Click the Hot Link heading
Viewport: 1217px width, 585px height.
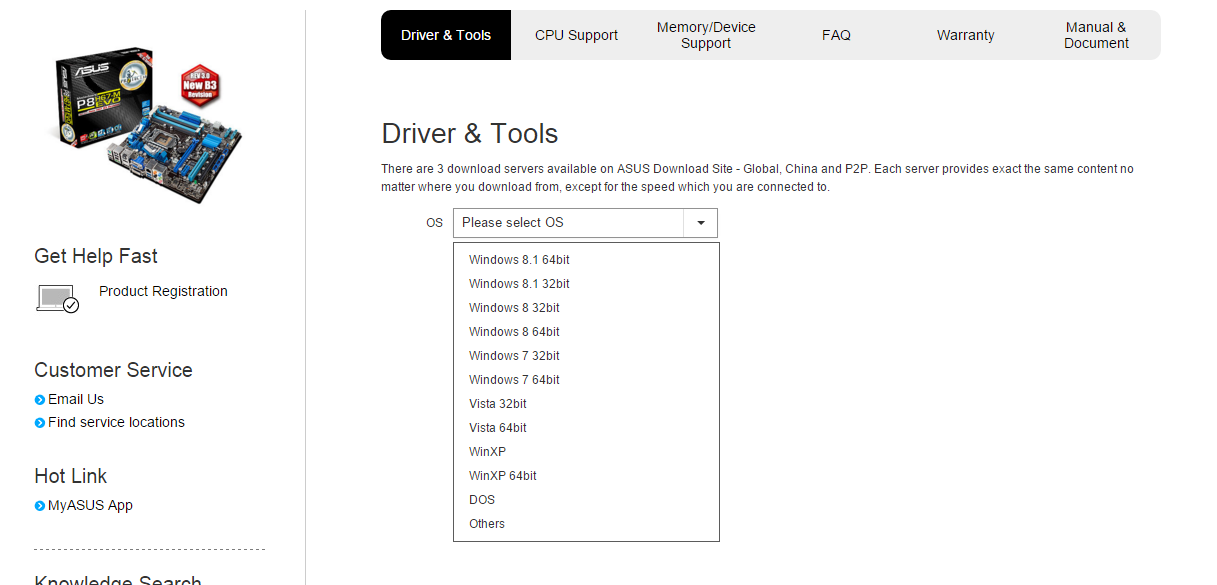click(x=70, y=476)
